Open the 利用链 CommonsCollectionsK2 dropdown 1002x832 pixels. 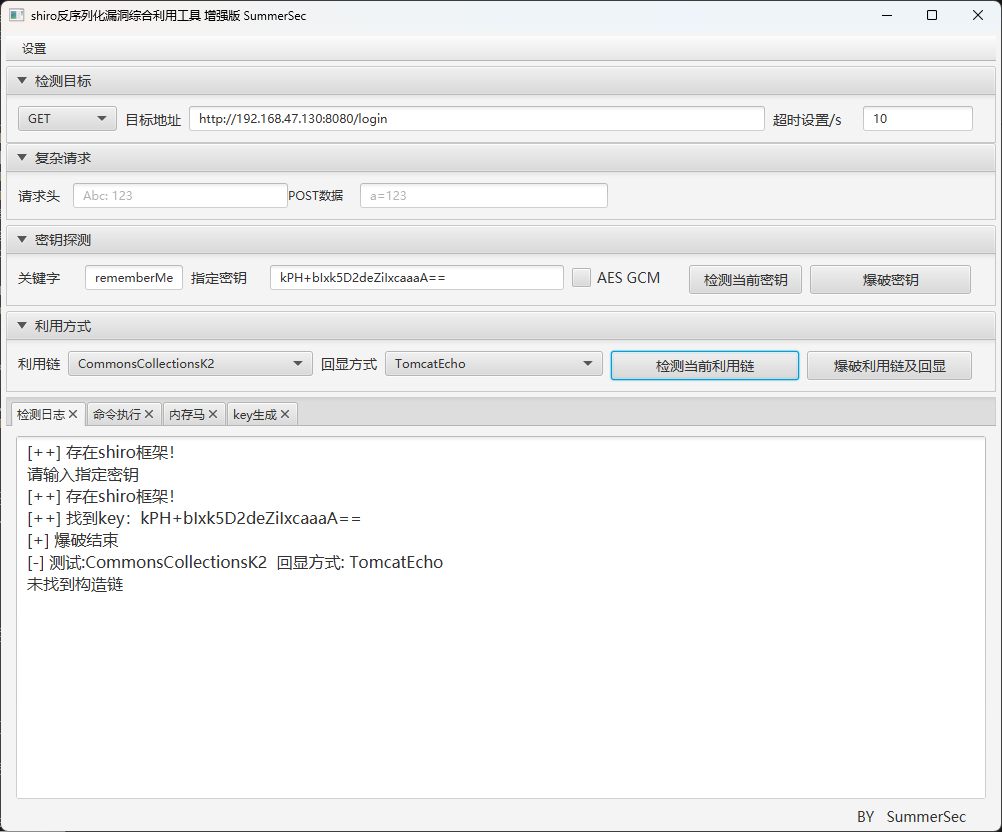[190, 364]
